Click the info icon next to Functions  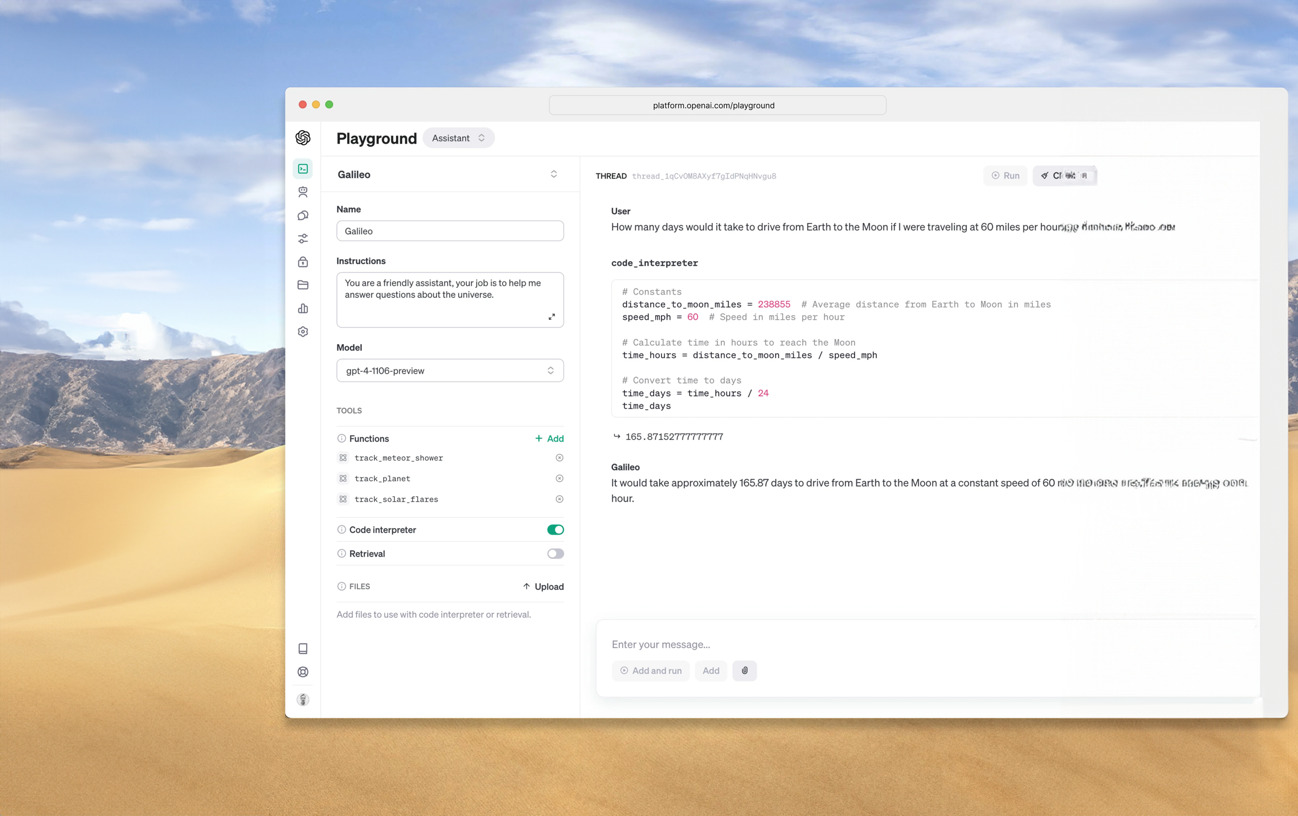342,439
